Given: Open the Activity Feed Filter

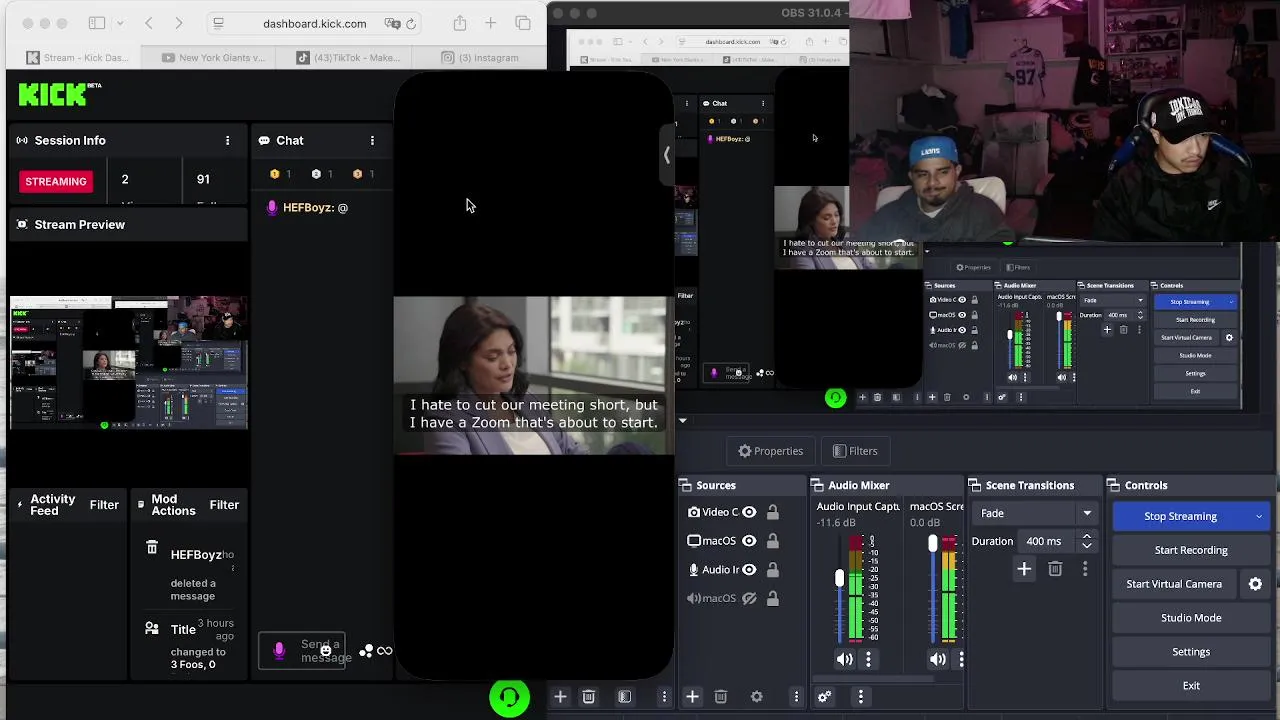Looking at the screenshot, I should [104, 505].
